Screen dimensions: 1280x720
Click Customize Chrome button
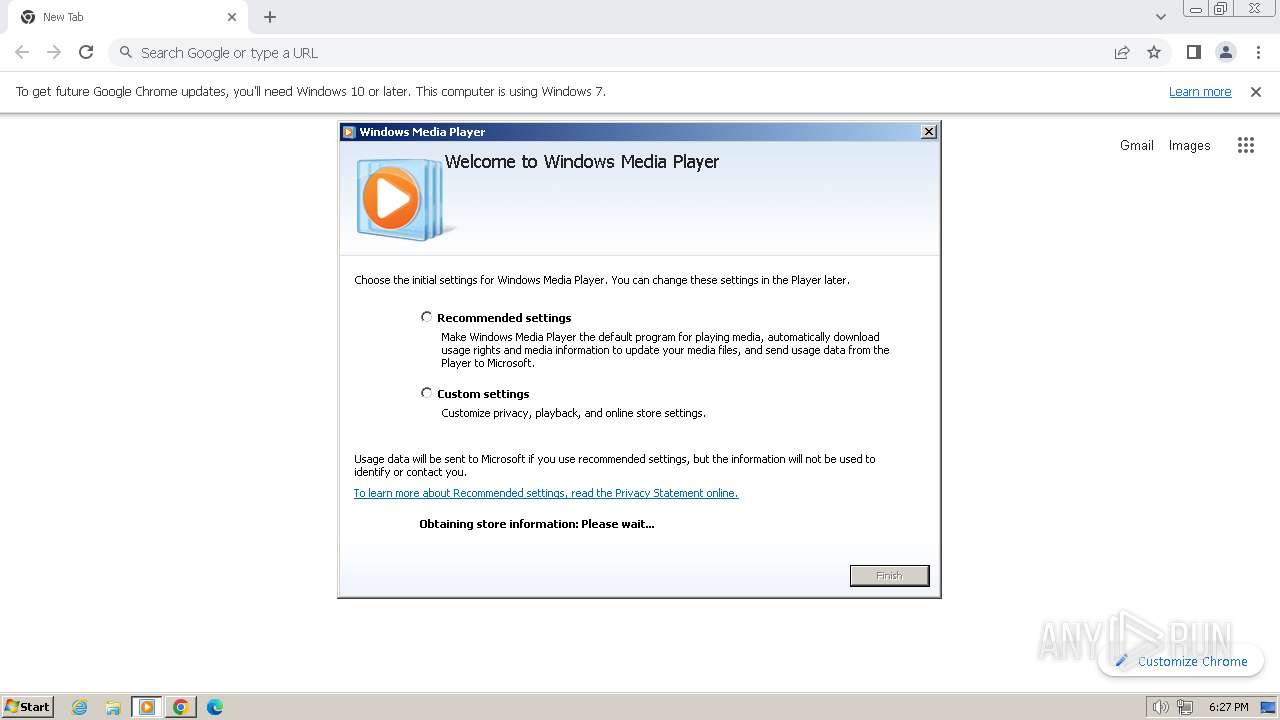[1181, 661]
